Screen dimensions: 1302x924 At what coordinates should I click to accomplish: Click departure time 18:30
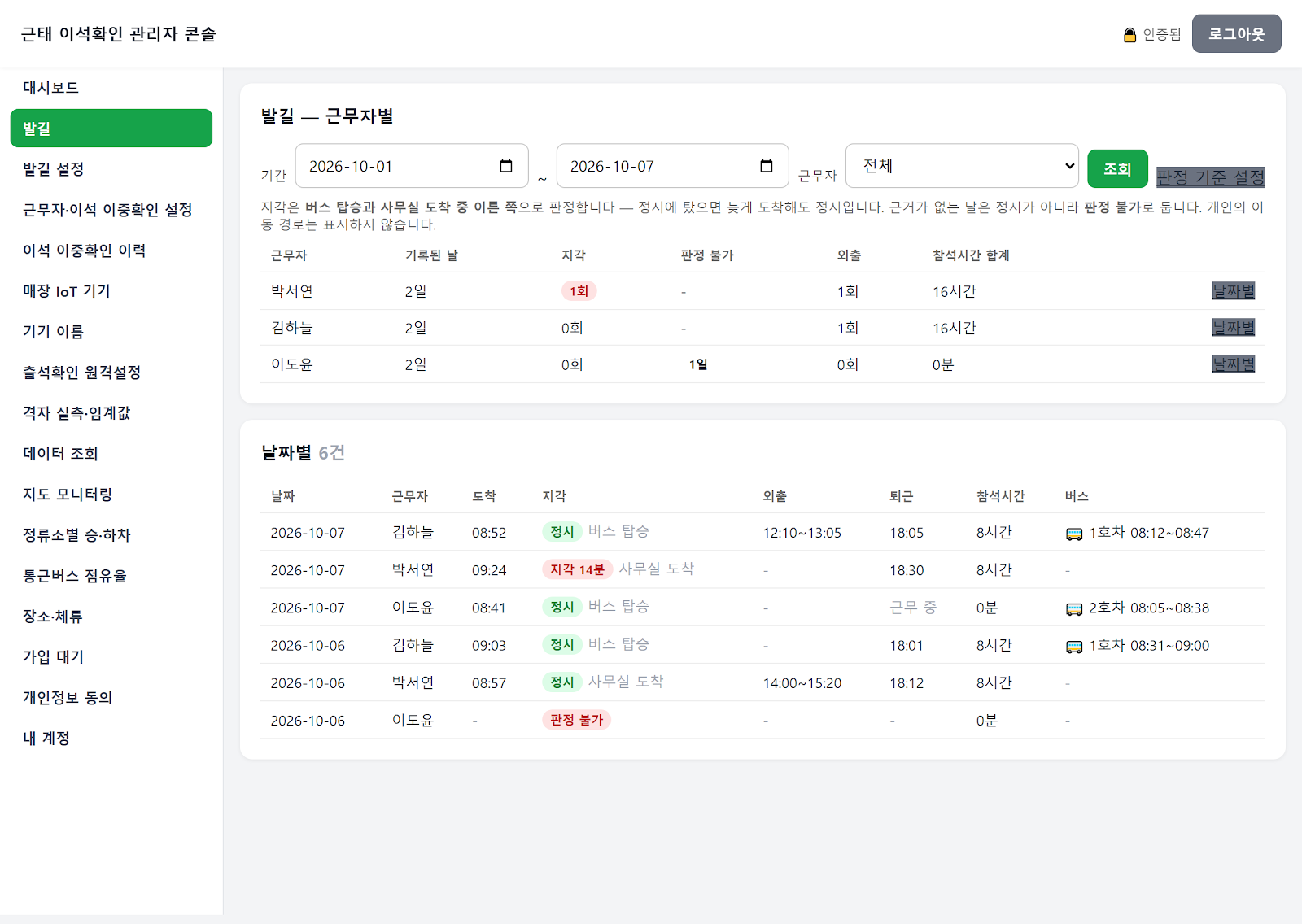pos(907,570)
